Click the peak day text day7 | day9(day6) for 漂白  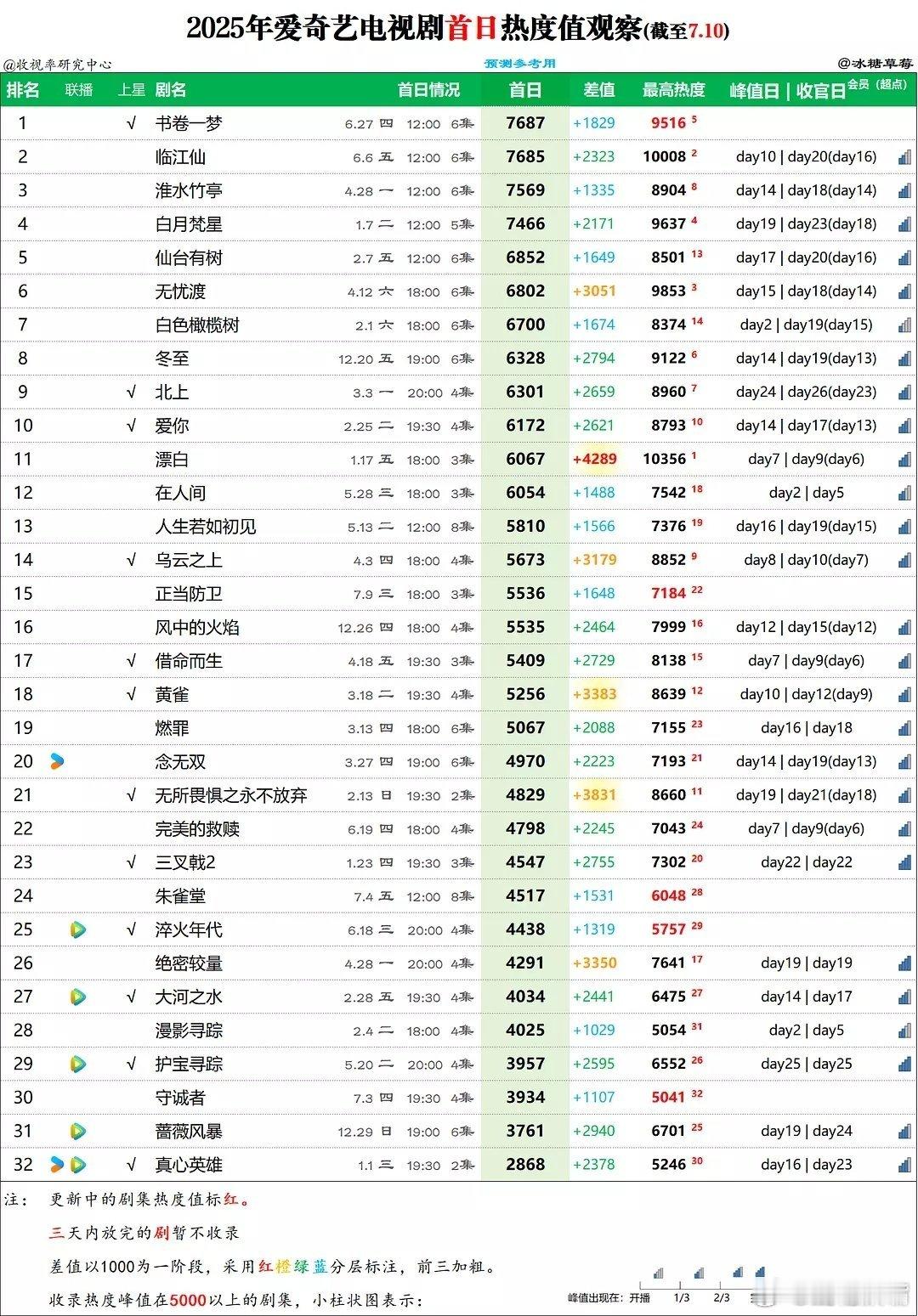coord(806,460)
